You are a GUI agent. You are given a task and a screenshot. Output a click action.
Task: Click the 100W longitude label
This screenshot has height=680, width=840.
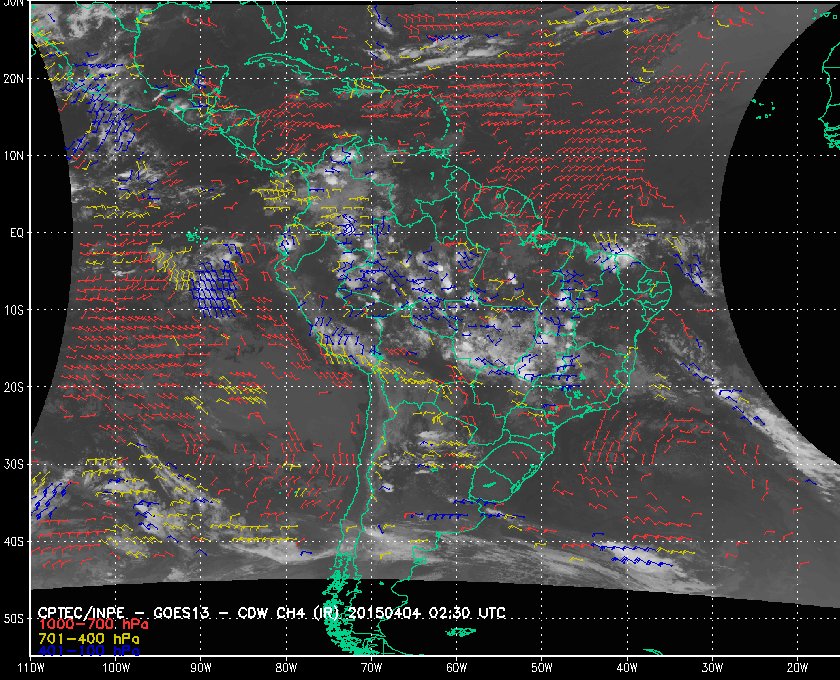pyautogui.click(x=115, y=667)
